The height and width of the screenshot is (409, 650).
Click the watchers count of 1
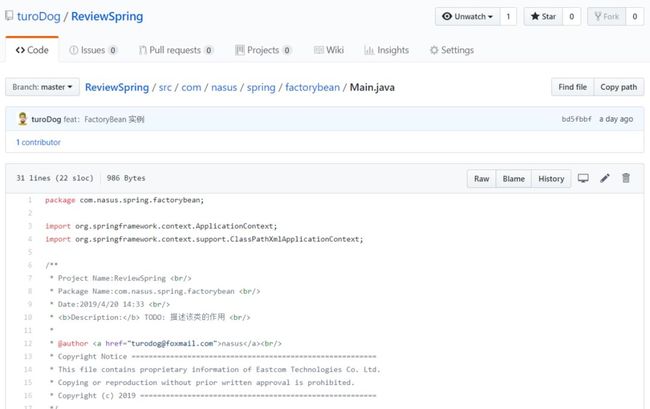[508, 17]
